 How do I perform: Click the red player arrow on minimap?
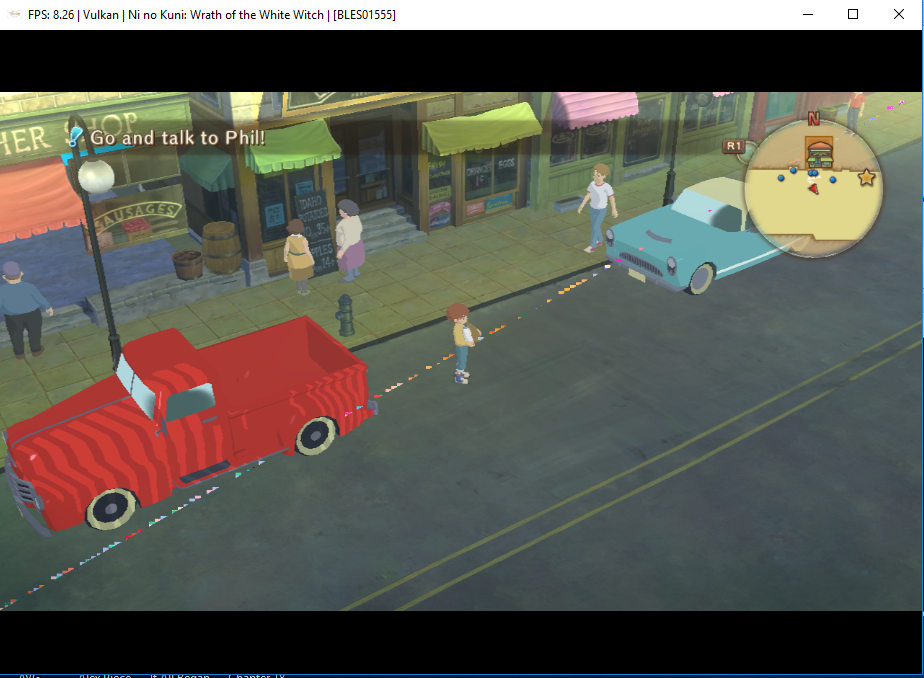point(814,188)
